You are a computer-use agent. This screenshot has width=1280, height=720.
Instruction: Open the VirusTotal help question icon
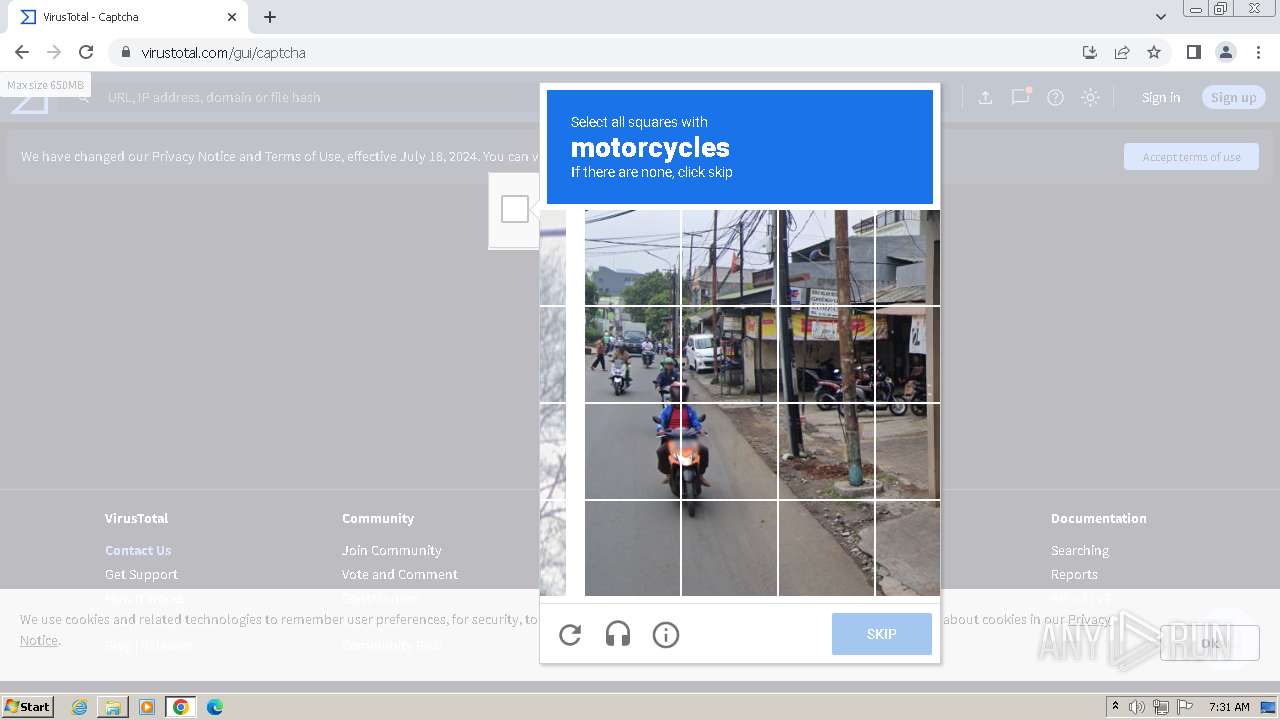coord(1055,97)
